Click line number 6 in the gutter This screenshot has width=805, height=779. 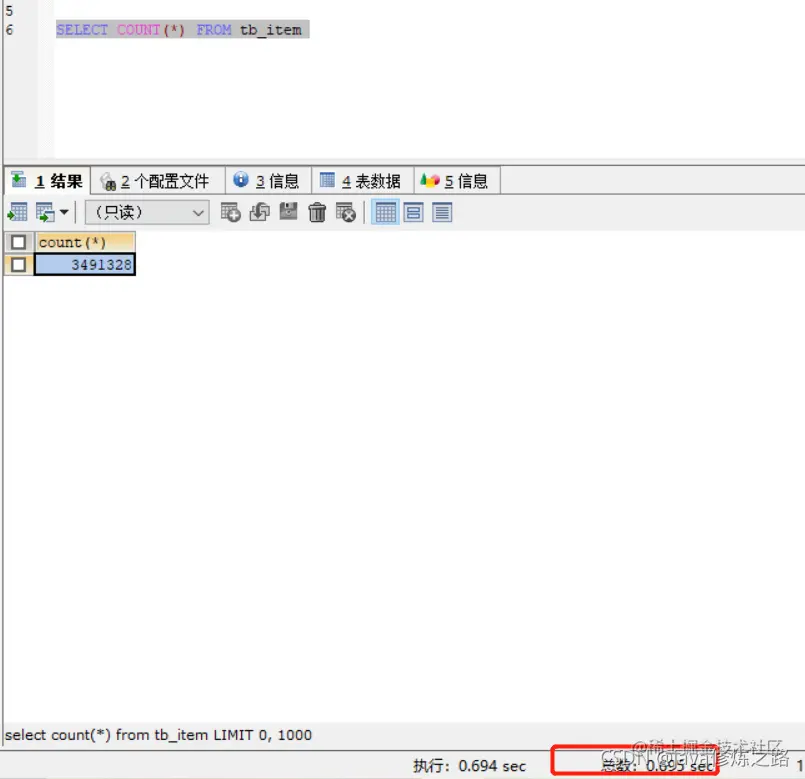coord(9,30)
